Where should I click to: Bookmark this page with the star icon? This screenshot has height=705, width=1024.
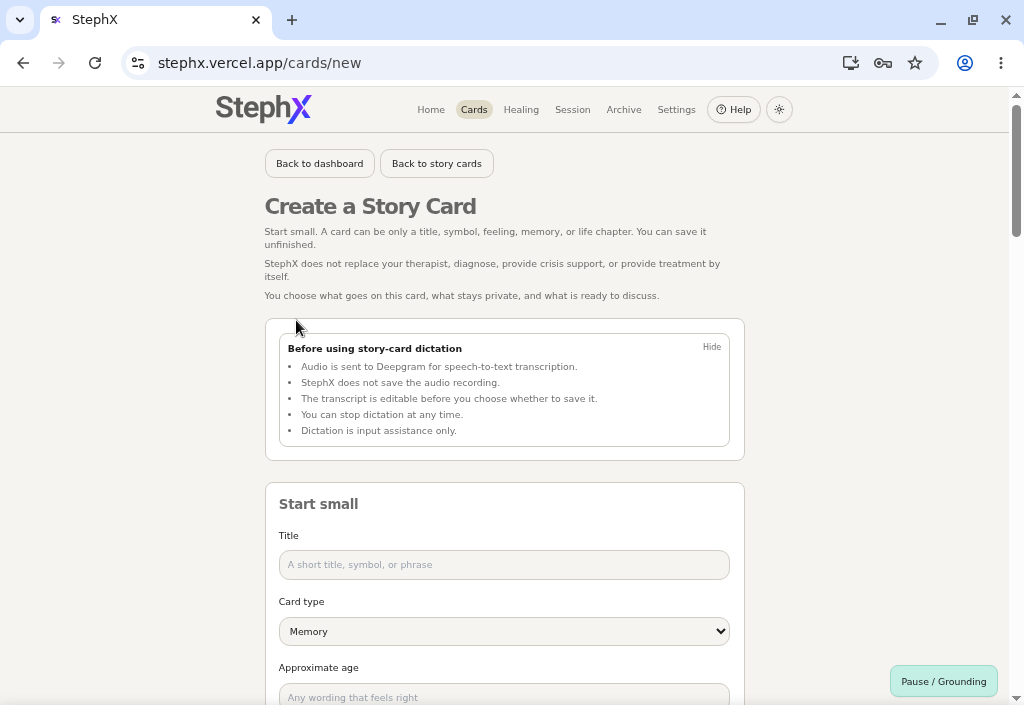point(915,63)
